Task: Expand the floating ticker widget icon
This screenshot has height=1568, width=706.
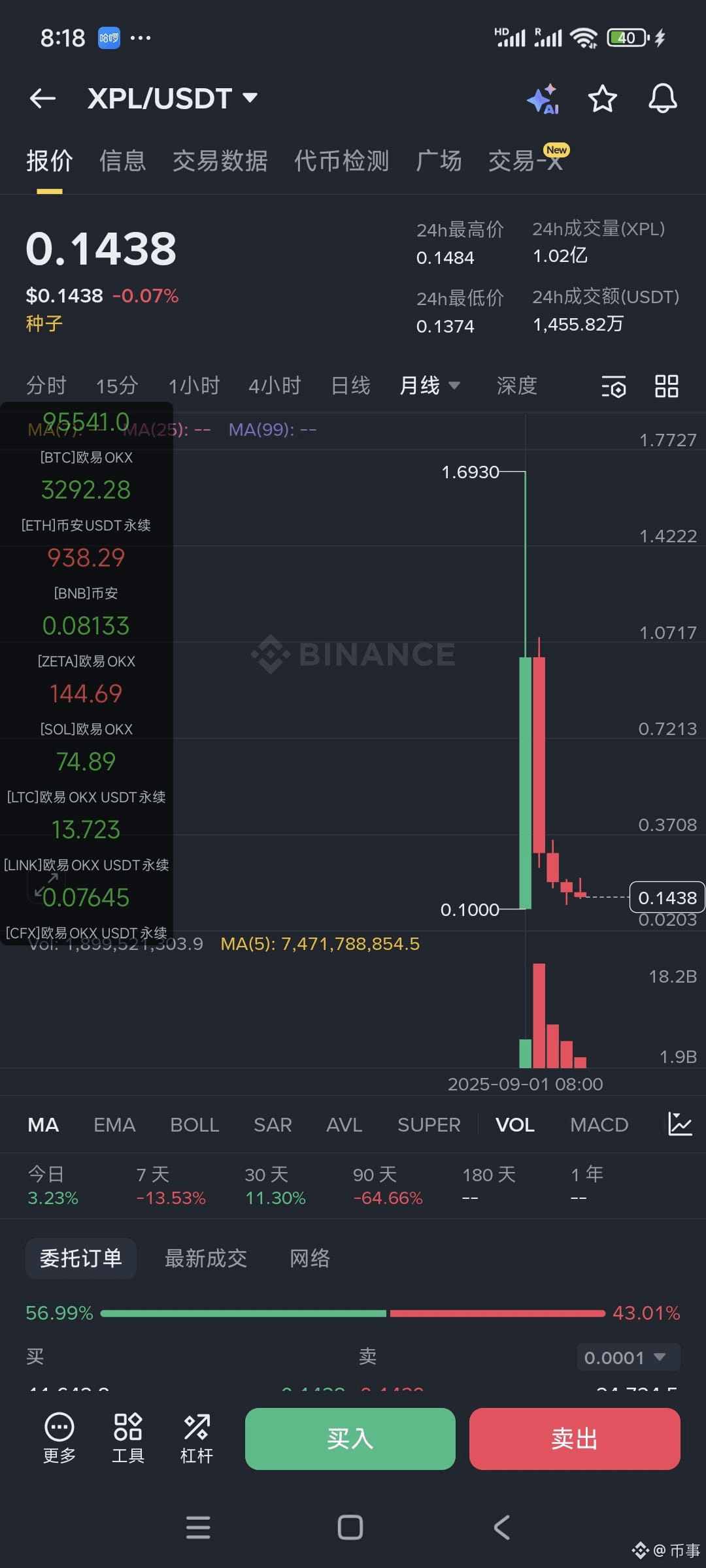Action: (46, 885)
